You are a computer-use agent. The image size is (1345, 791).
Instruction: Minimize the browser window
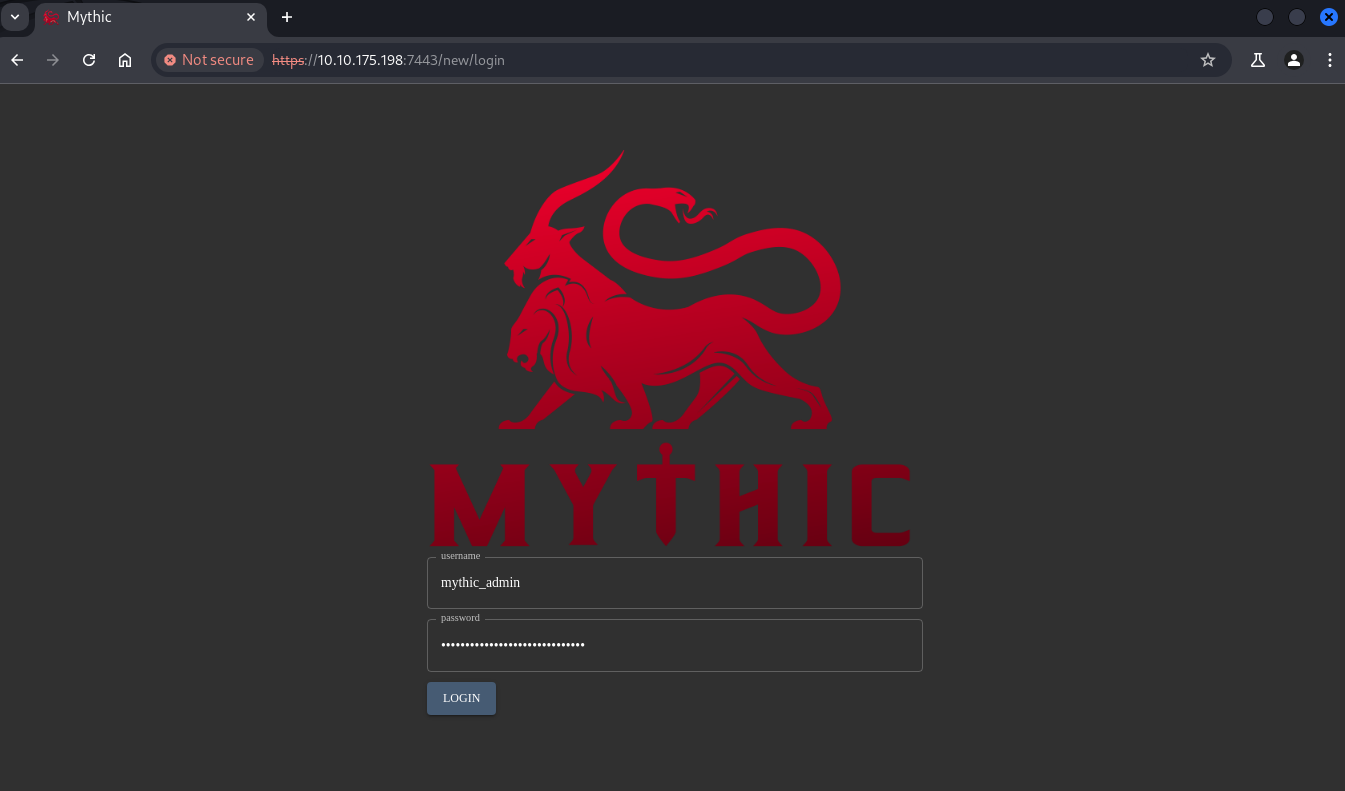[x=1265, y=17]
